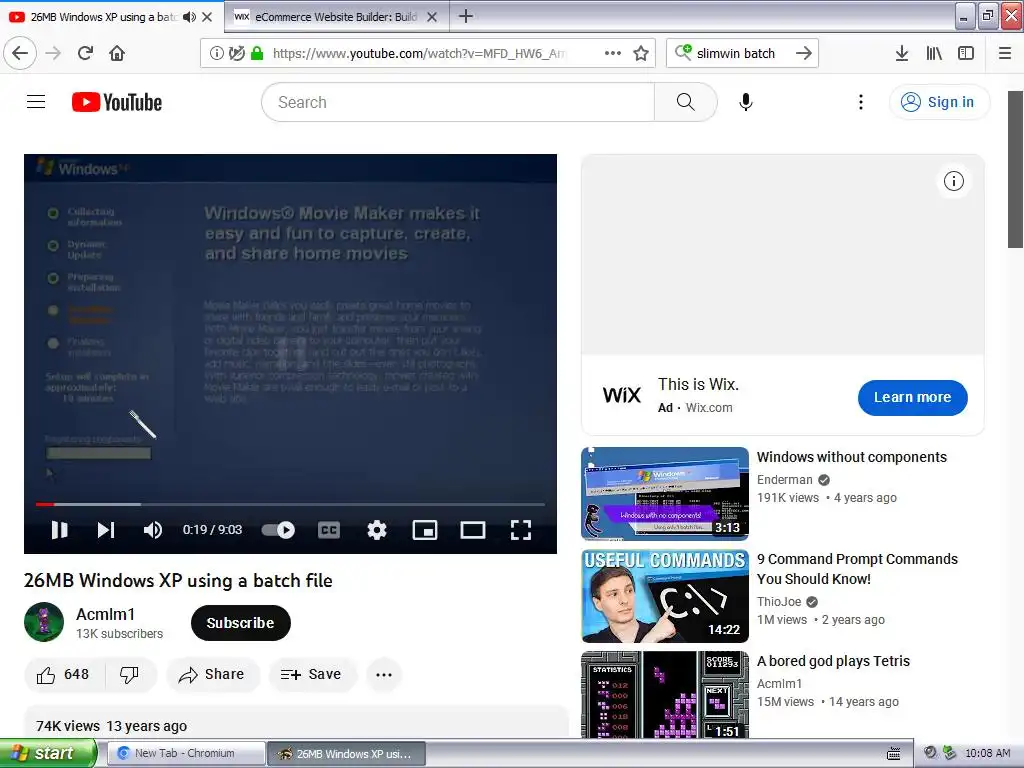Open the Enderman channel link
The width and height of the screenshot is (1024, 768).
(x=784, y=479)
